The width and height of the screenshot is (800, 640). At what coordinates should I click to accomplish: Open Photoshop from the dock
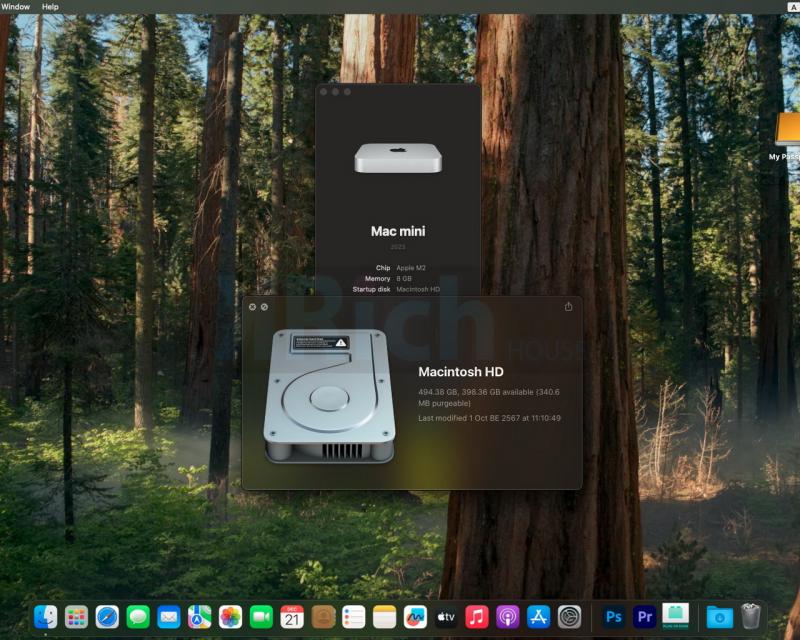pos(614,617)
